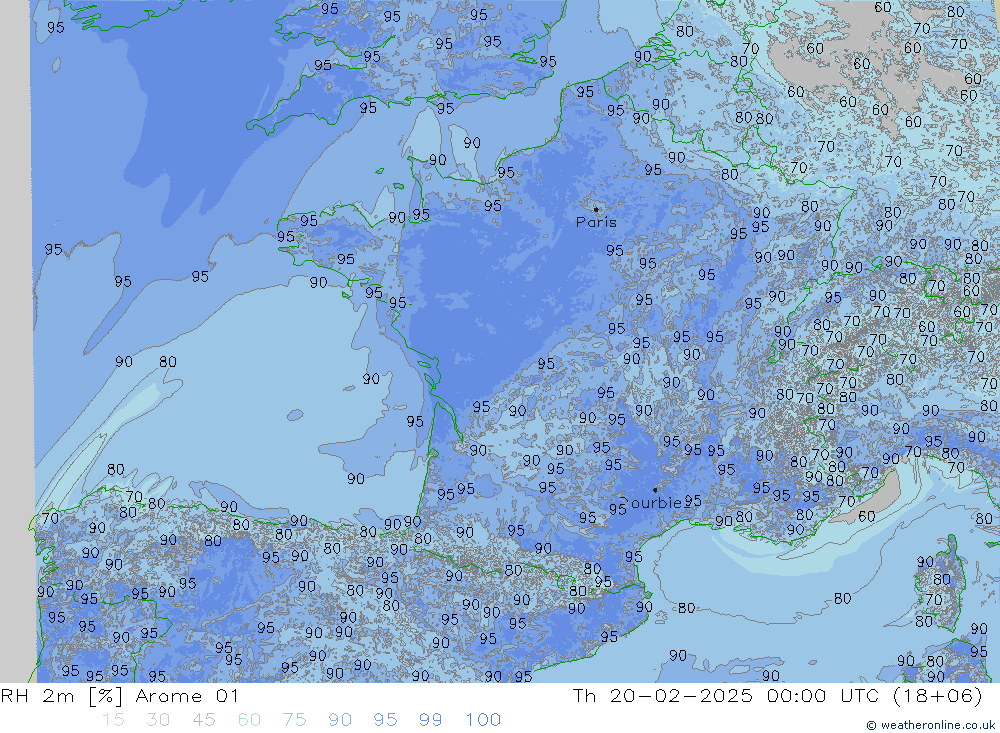
Task: Select the 90 legend color value
Action: [x=340, y=720]
